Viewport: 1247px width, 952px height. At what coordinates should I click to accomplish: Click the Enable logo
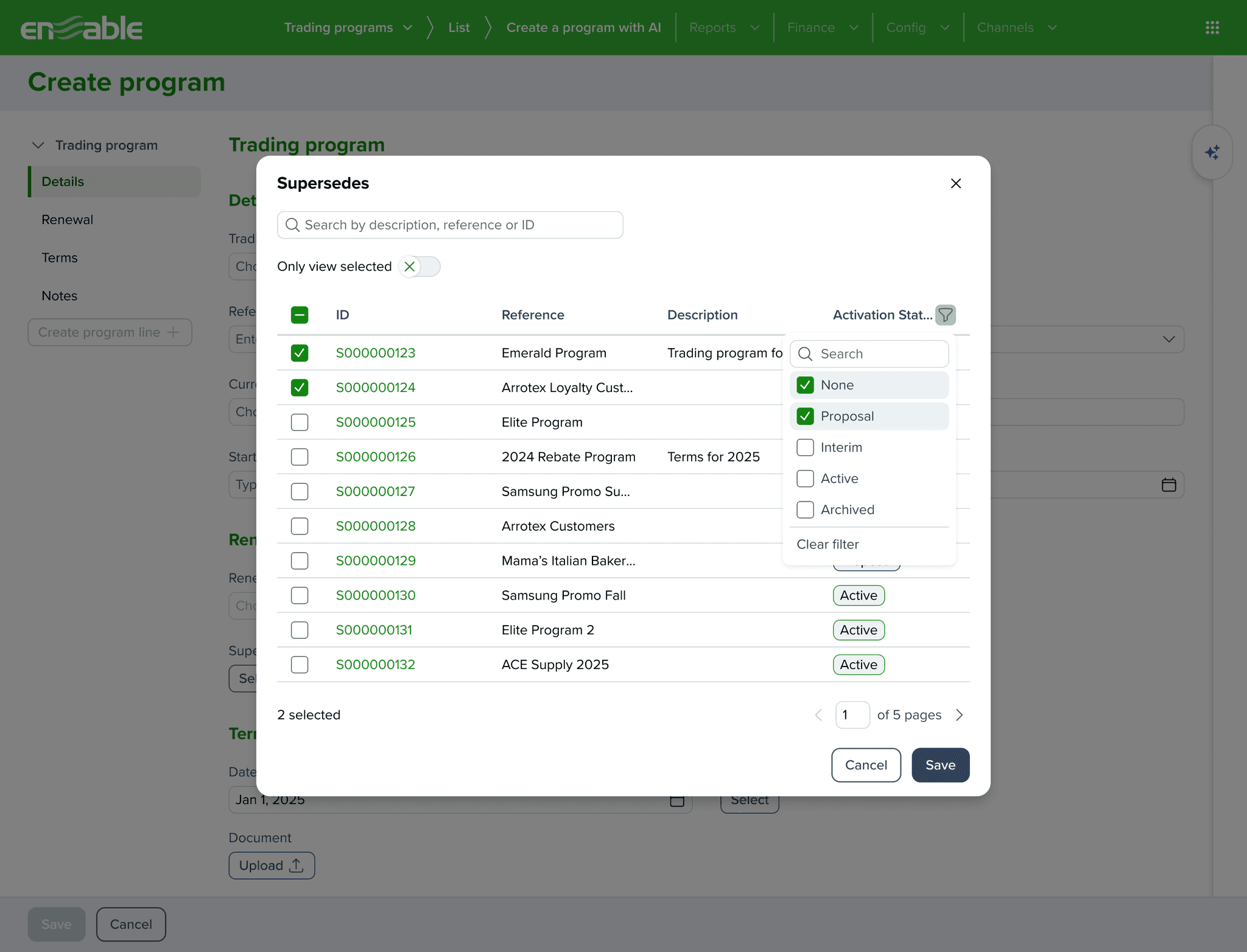point(82,28)
